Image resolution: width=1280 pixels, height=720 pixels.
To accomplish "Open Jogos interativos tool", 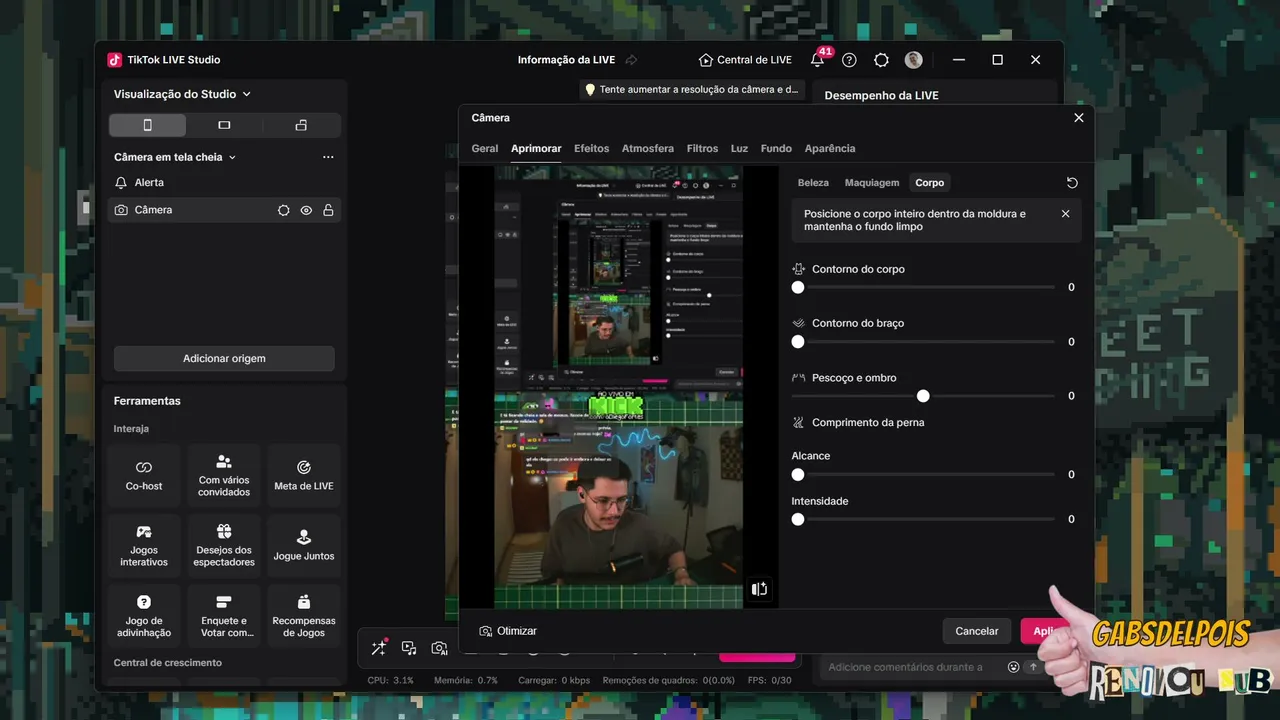I will click(144, 546).
